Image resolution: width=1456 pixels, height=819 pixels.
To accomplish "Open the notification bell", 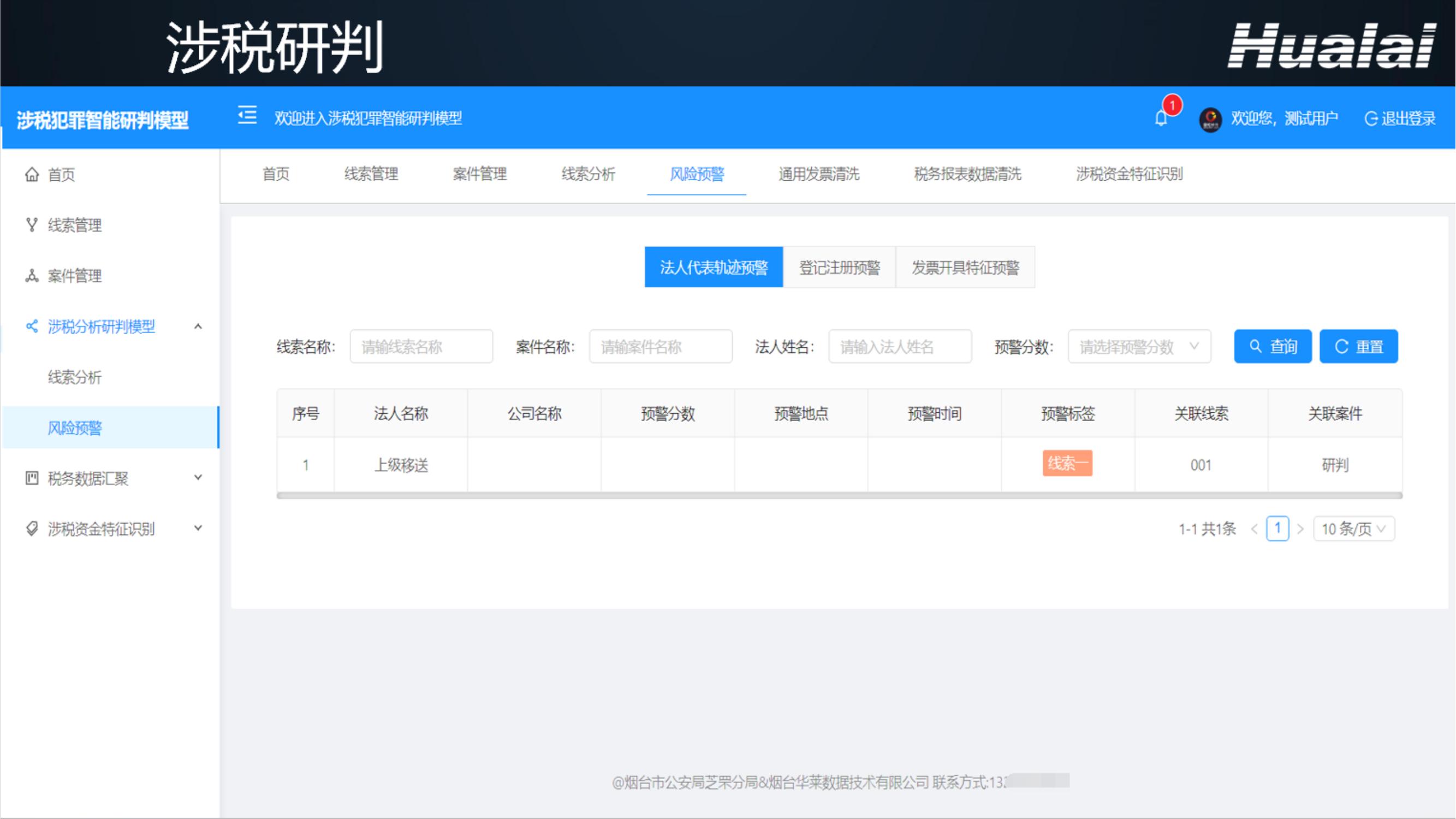I will pyautogui.click(x=1162, y=118).
